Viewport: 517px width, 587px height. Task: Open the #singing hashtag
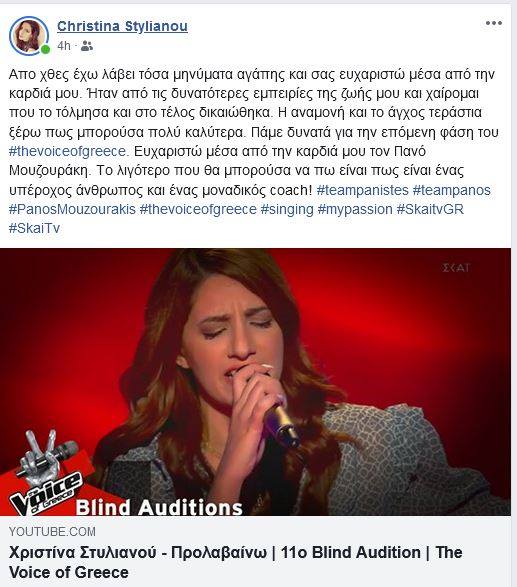[x=287, y=209]
